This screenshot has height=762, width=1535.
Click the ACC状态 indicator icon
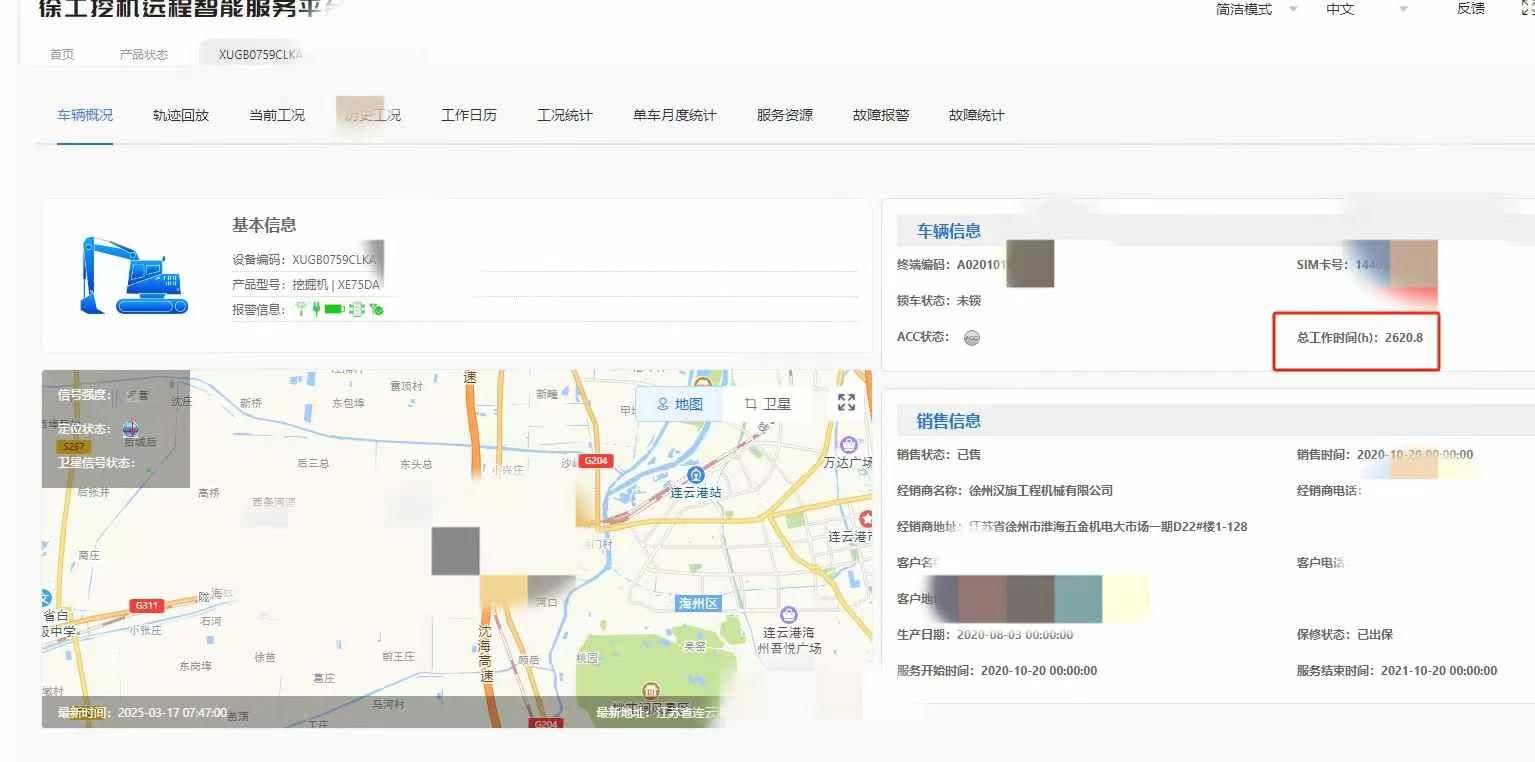972,338
